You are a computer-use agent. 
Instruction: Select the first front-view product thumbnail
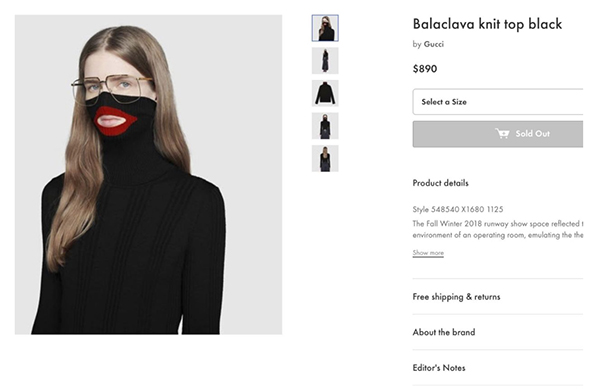click(325, 28)
